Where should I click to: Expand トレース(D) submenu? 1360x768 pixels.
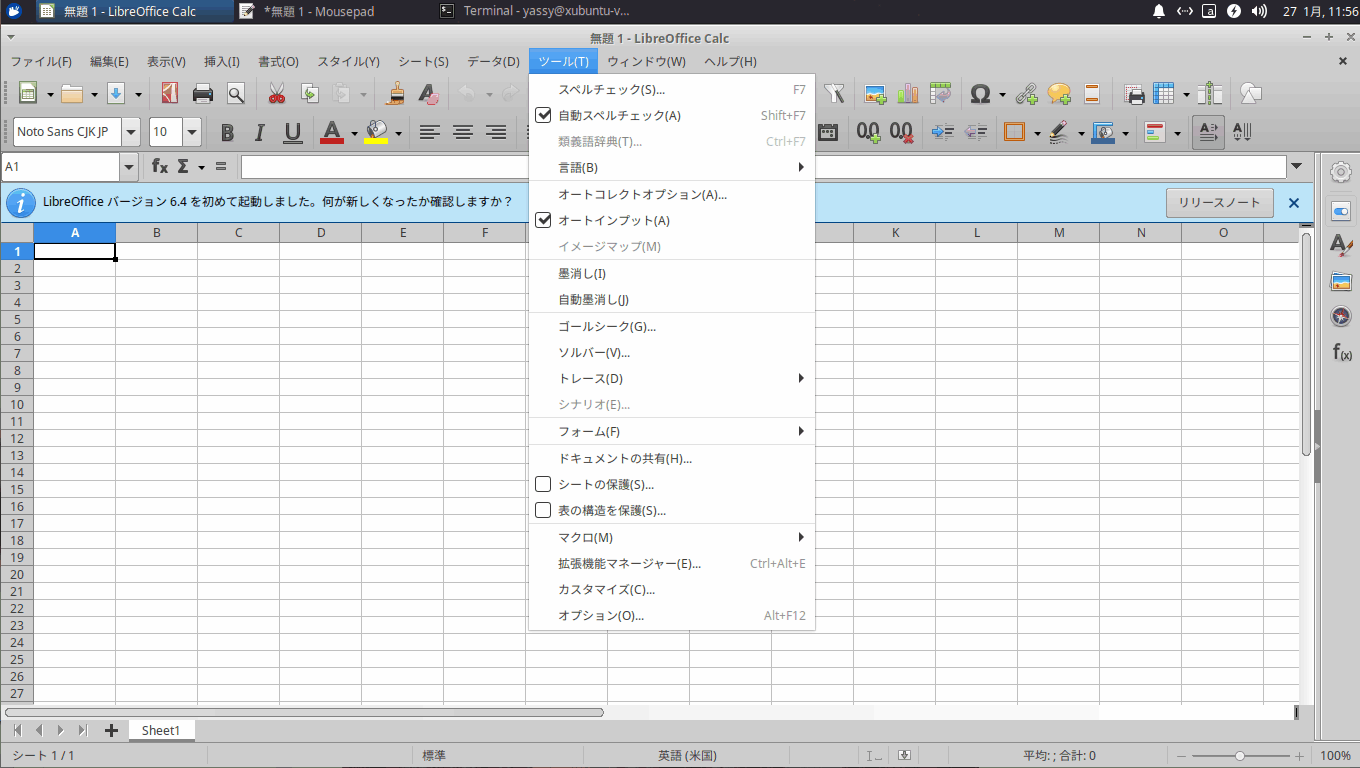(x=671, y=378)
